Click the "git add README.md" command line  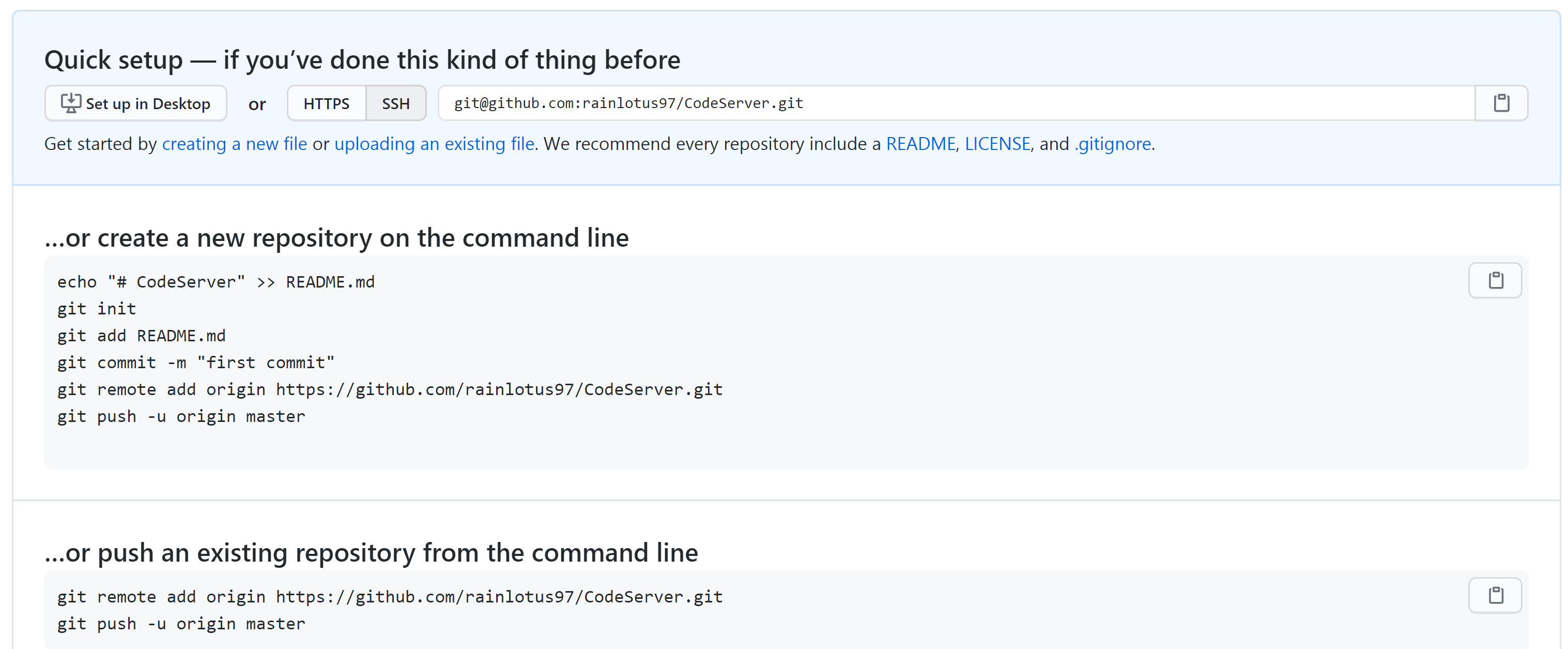[141, 336]
